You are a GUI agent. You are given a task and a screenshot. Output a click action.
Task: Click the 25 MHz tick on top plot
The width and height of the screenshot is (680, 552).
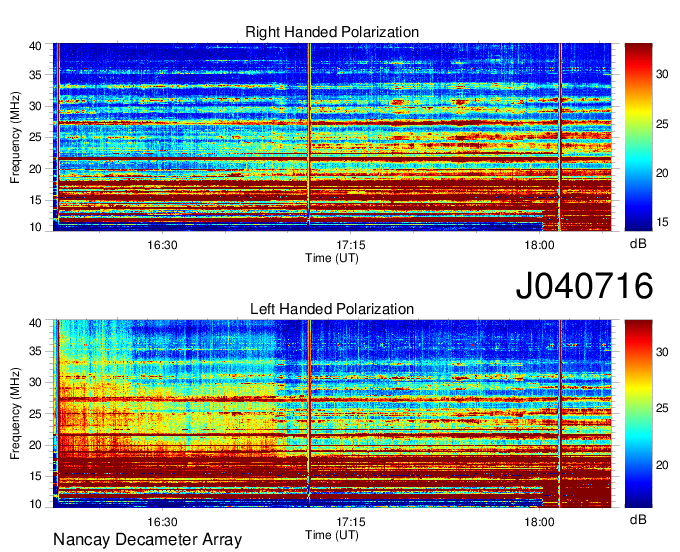pyautogui.click(x=35, y=137)
